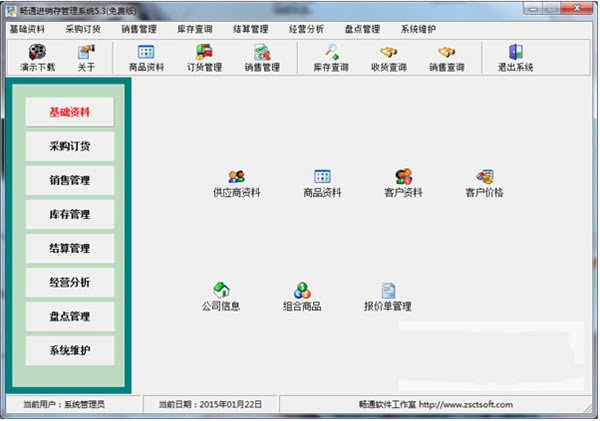600x421 pixels.
Task: Select the 盘点管理 sidebar button
Action: point(70,317)
